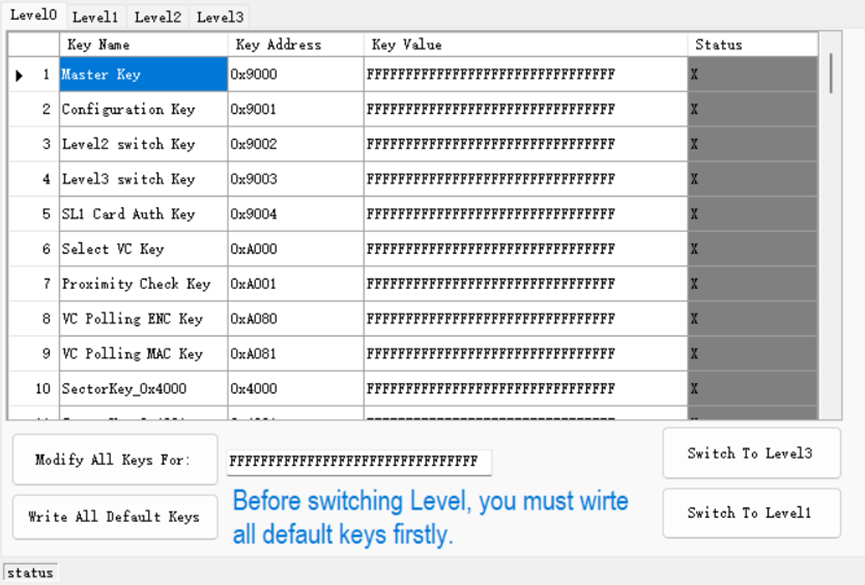This screenshot has height=585, width=865.
Task: Select the Level3 tab
Action: [220, 17]
